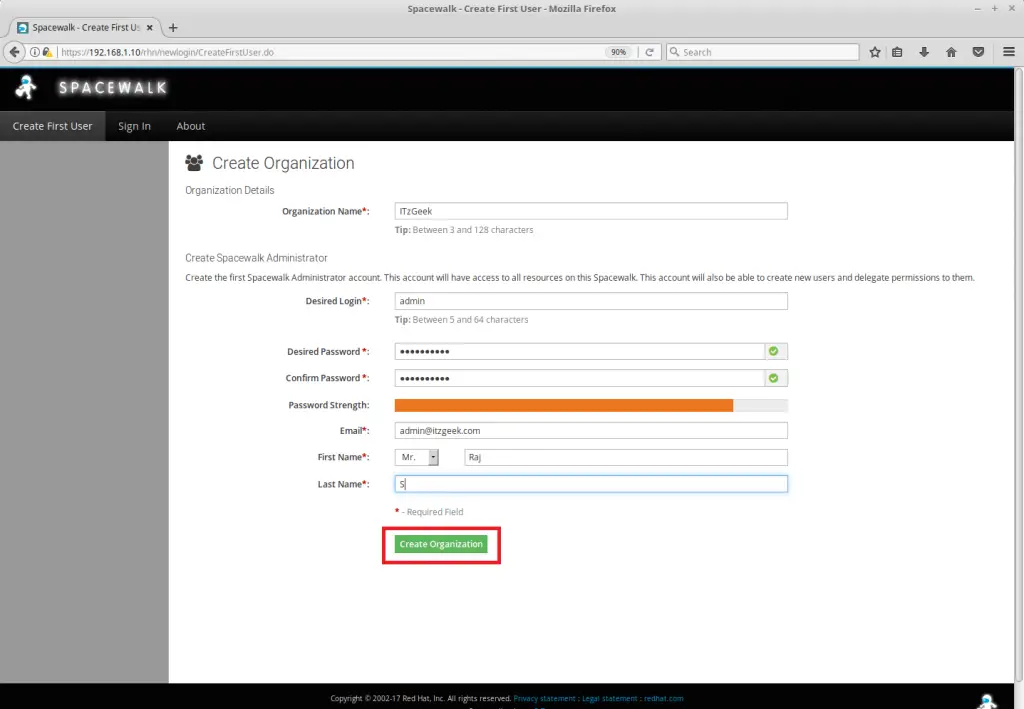
Task: Open the Legal statement link
Action: point(609,699)
